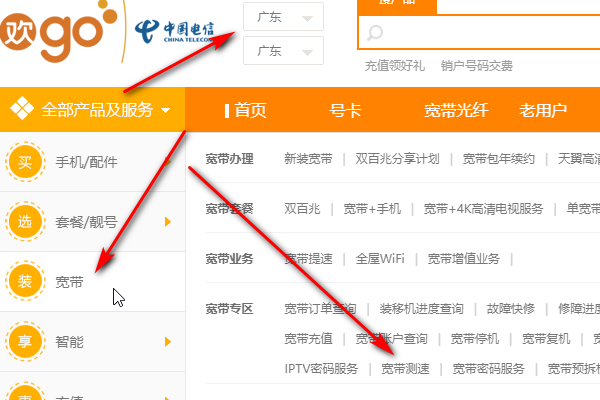Click 宽带专区 section heading
This screenshot has height=400, width=600.
(x=230, y=309)
